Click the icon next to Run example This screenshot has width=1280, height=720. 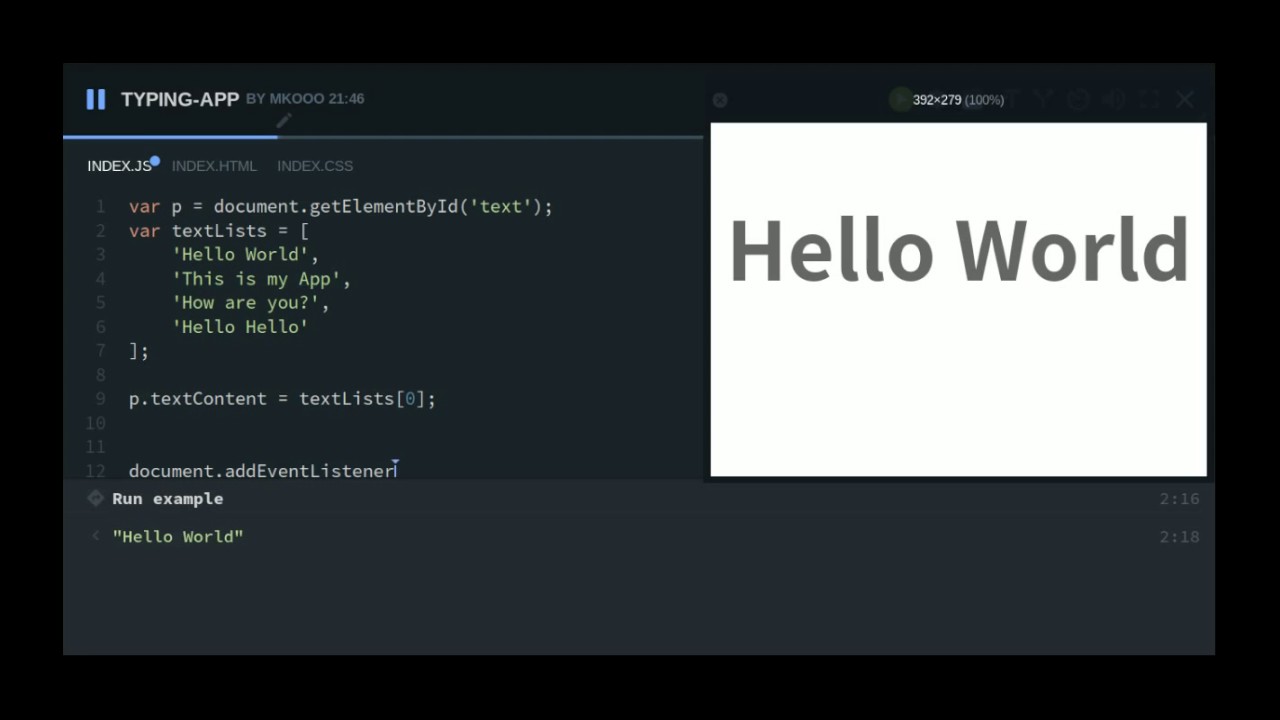pyautogui.click(x=96, y=498)
